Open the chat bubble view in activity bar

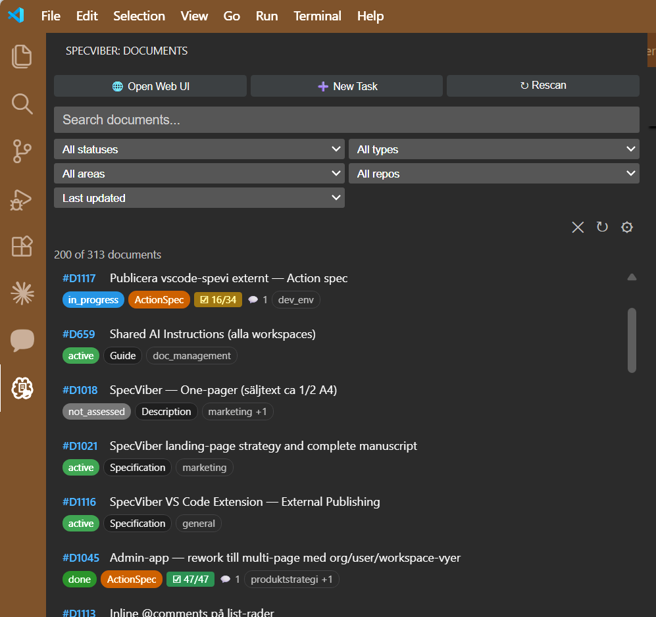point(22,340)
